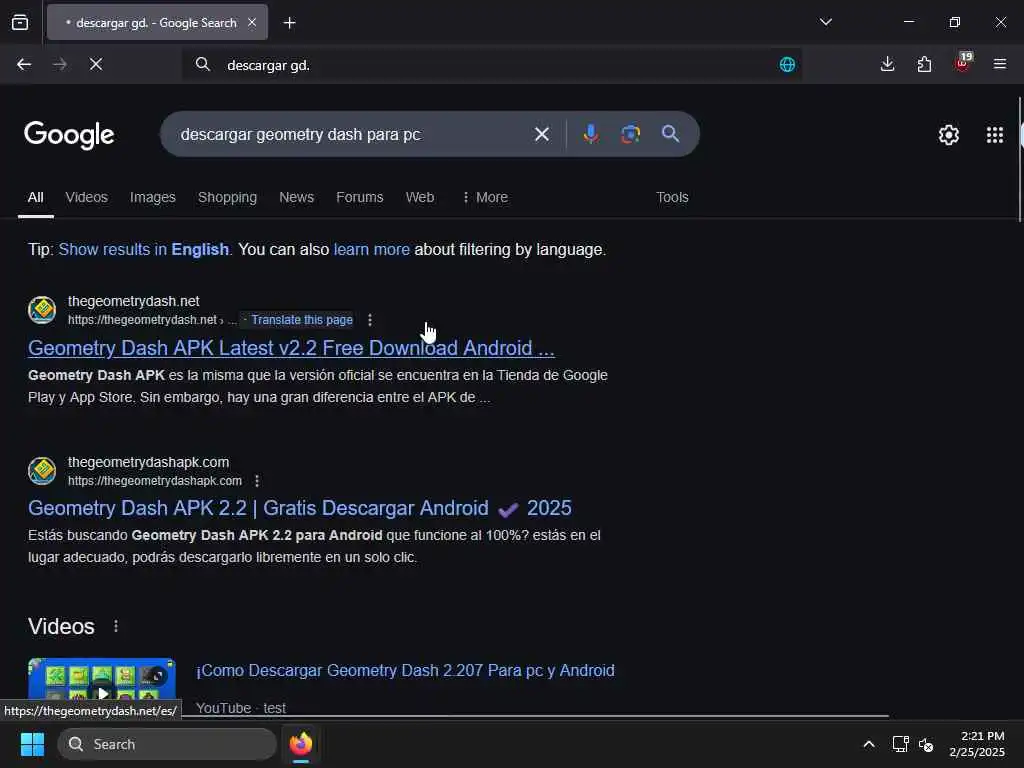1024x768 pixels.
Task: Switch to the Forums results tab
Action: (360, 197)
